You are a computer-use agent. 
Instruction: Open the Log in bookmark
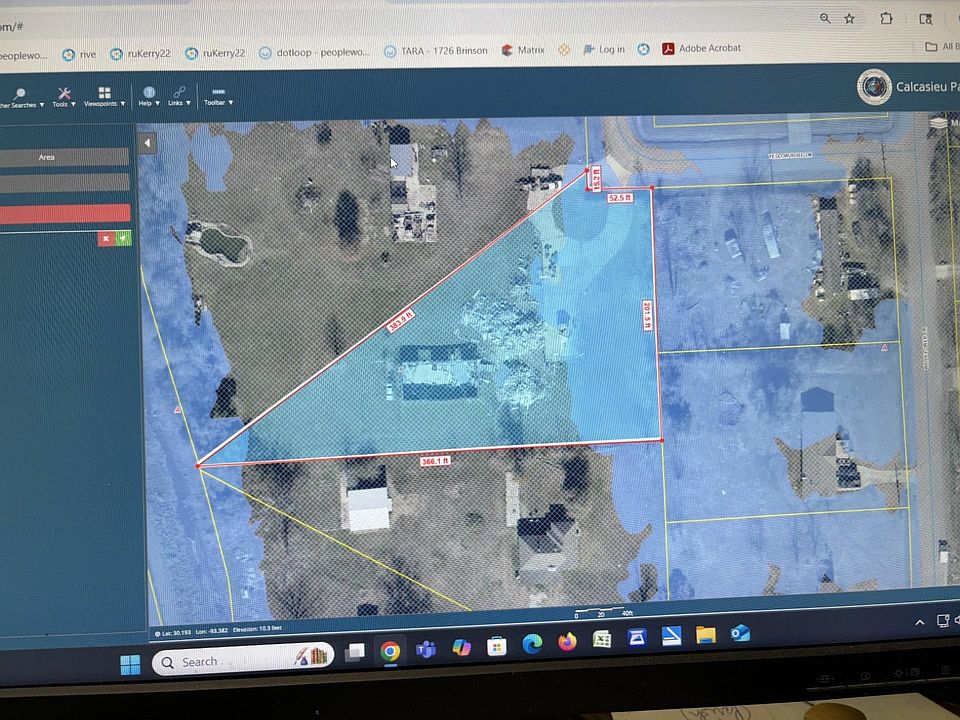(604, 49)
